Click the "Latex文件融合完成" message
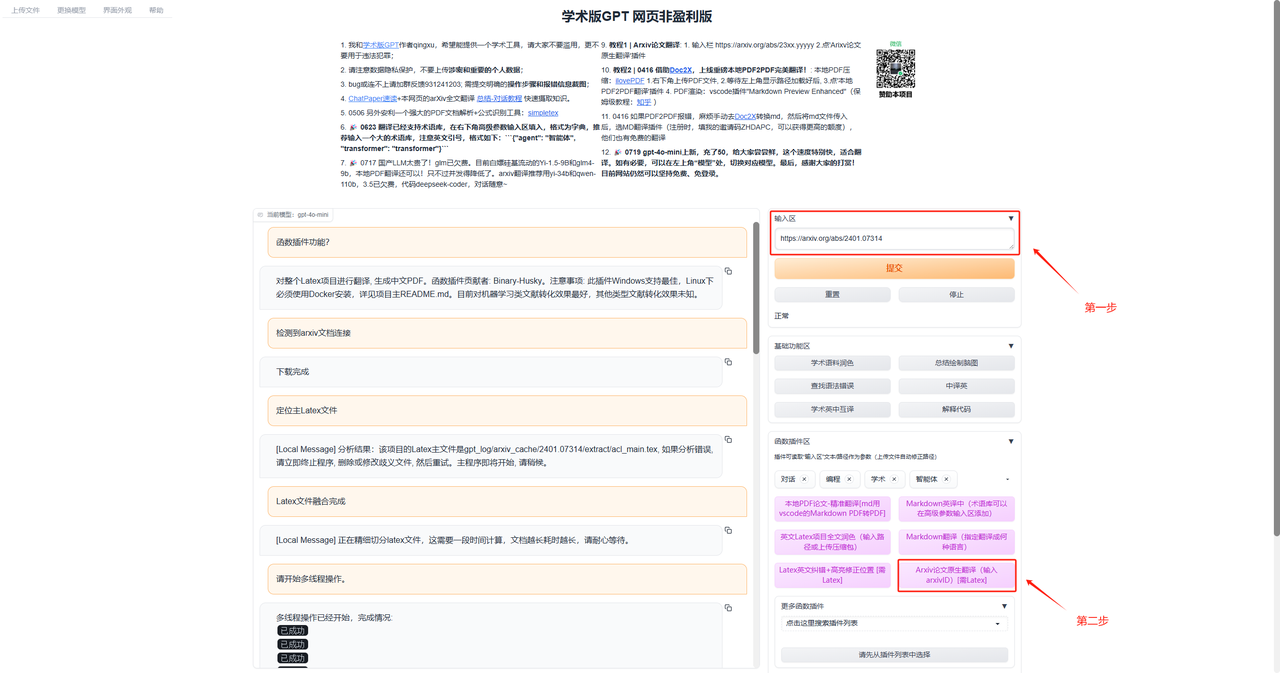 506,501
